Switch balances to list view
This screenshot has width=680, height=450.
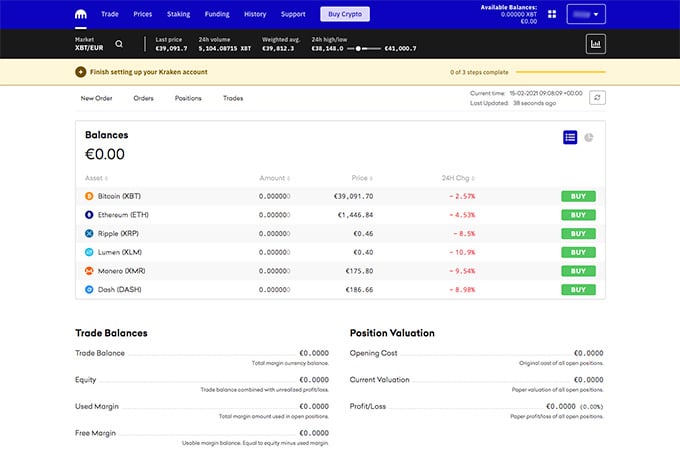tap(570, 137)
